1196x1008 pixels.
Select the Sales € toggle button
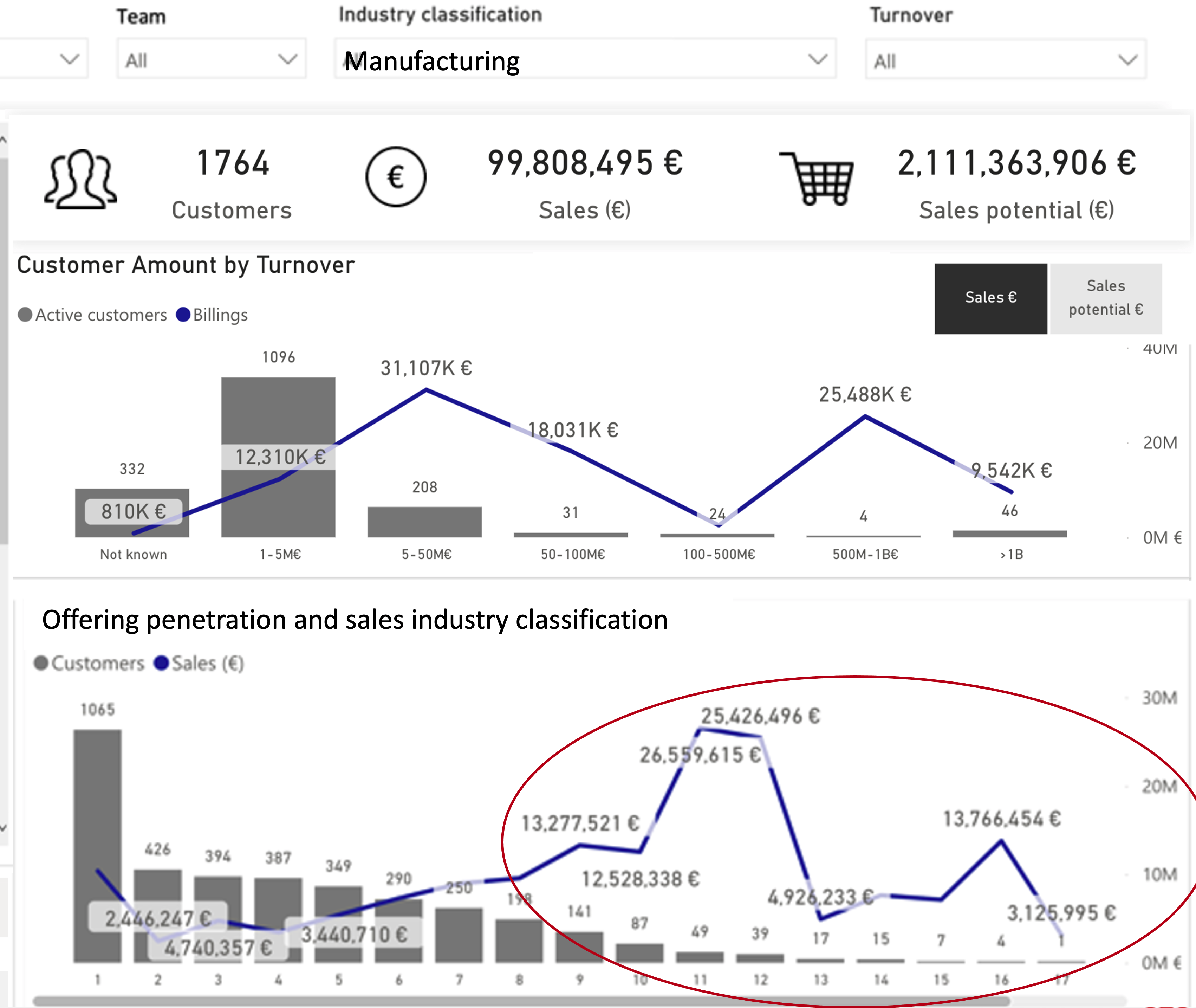click(990, 298)
